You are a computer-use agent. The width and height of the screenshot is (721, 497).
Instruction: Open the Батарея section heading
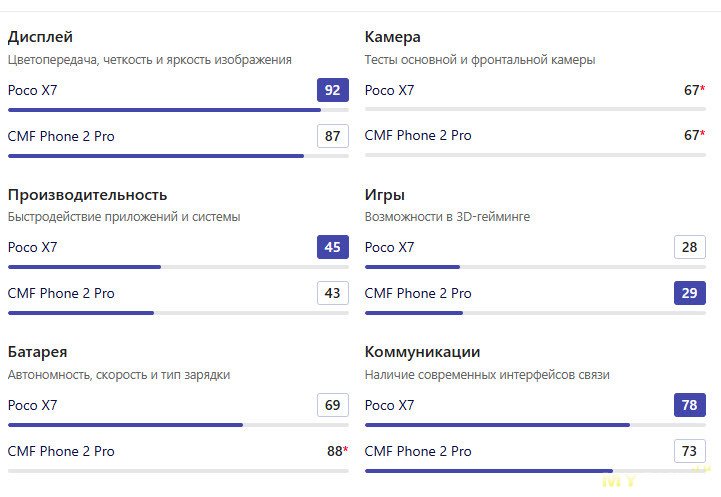click(x=38, y=352)
